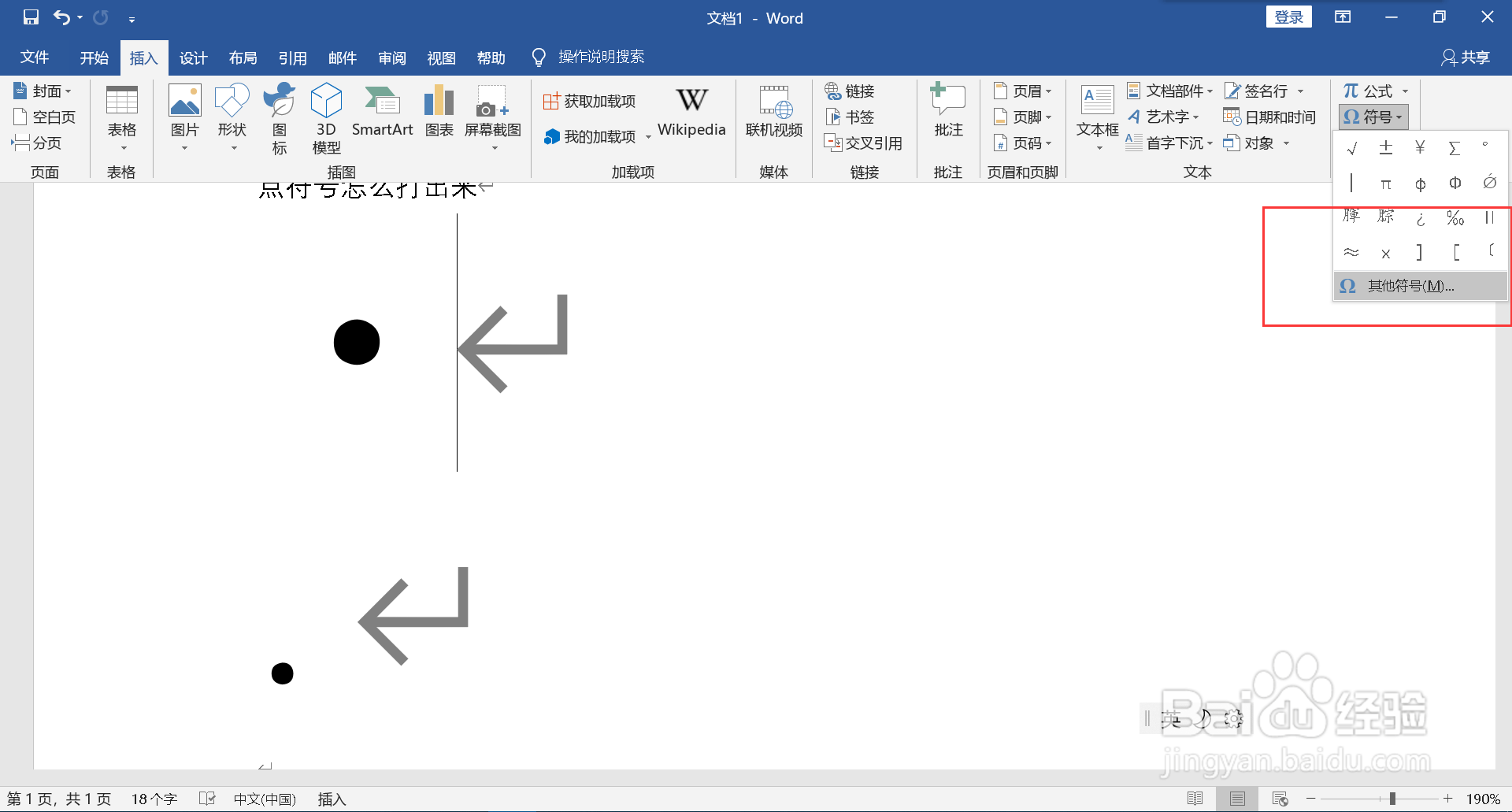Screen dimensions: 1512x812
Task: Switch to Web 版式视图
Action: pos(1280,798)
